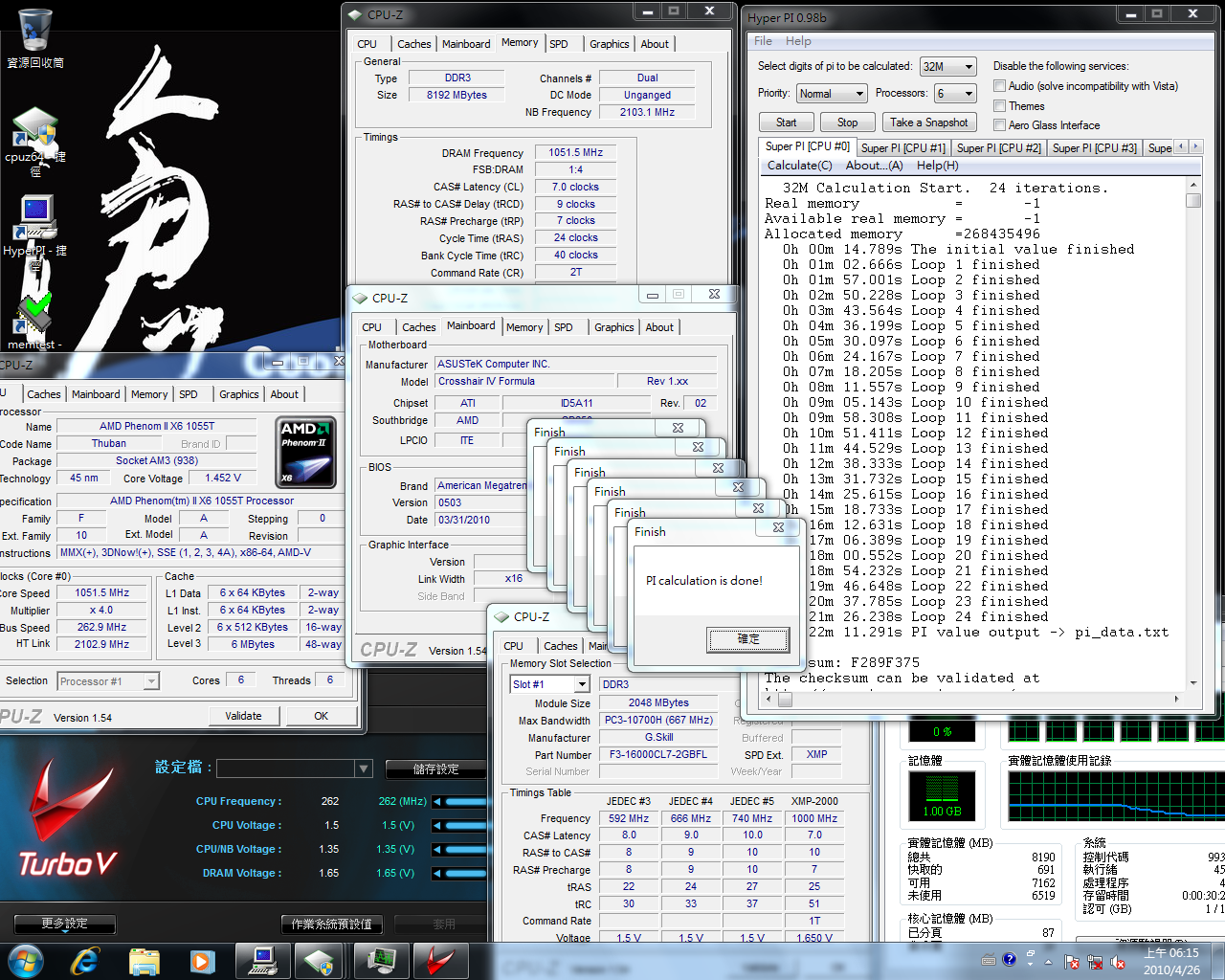Open the Help menu in Hyper PI
This screenshot has width=1225, height=980.
798,41
